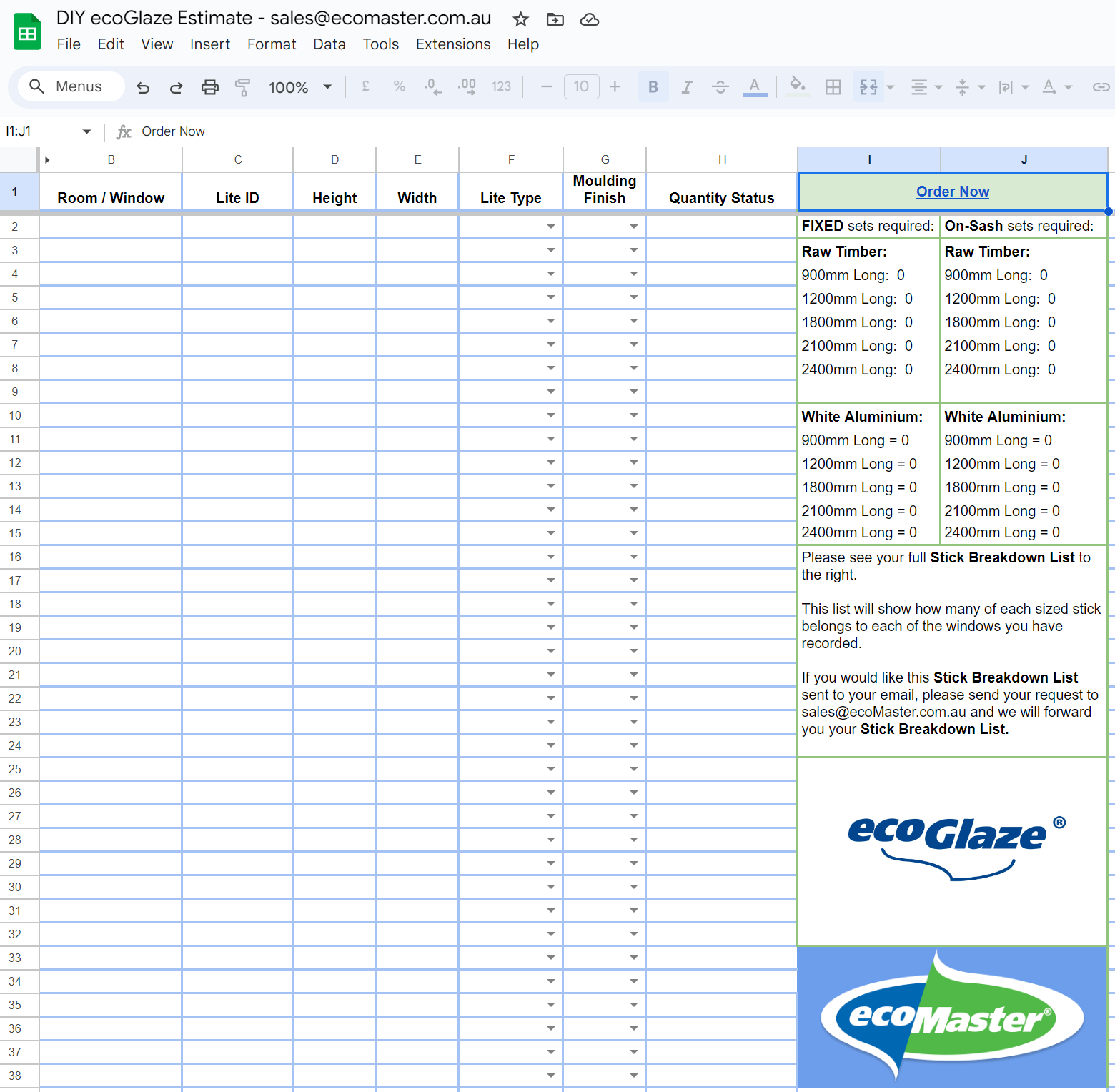Star this spreadsheet document

(521, 19)
